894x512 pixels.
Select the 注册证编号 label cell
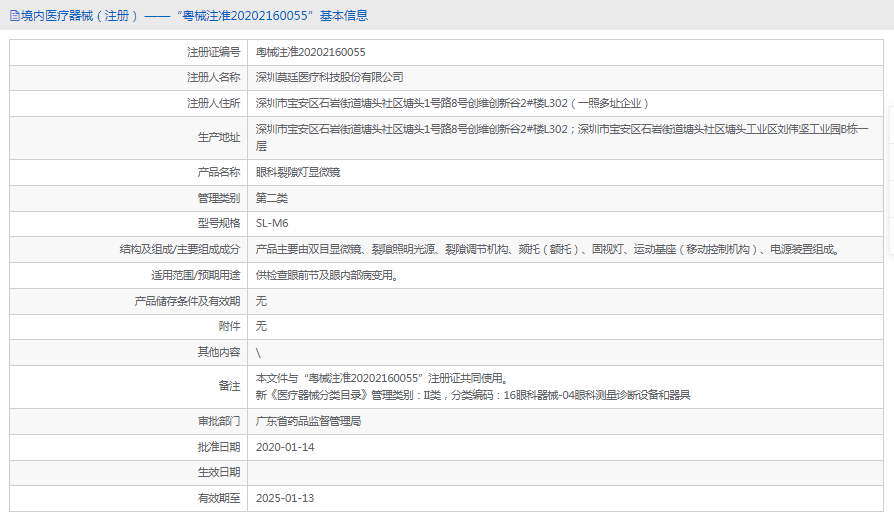[x=129, y=52]
